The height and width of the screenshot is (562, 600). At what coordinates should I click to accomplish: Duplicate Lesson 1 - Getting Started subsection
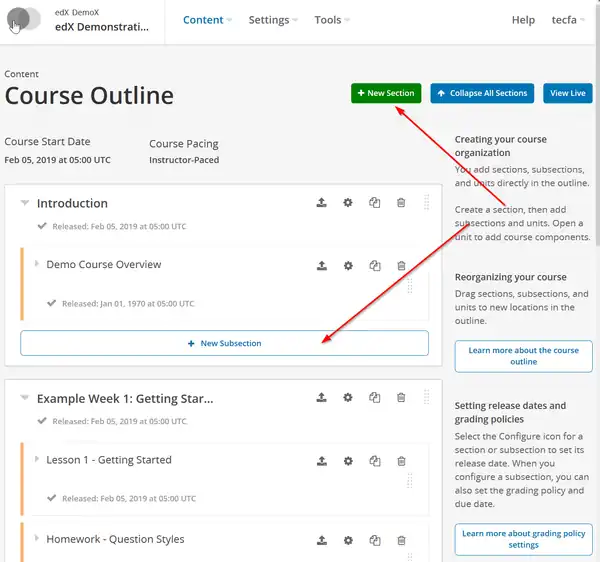pos(374,461)
